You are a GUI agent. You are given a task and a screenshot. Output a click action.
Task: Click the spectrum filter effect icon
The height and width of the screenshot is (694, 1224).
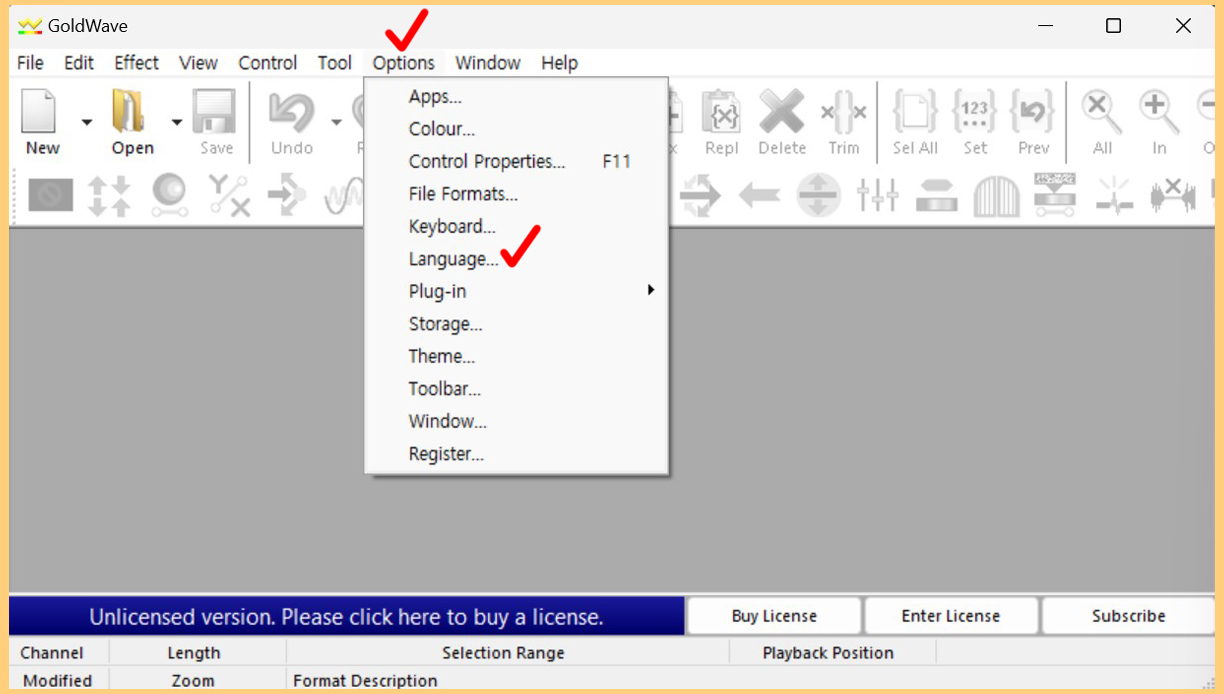[1055, 195]
